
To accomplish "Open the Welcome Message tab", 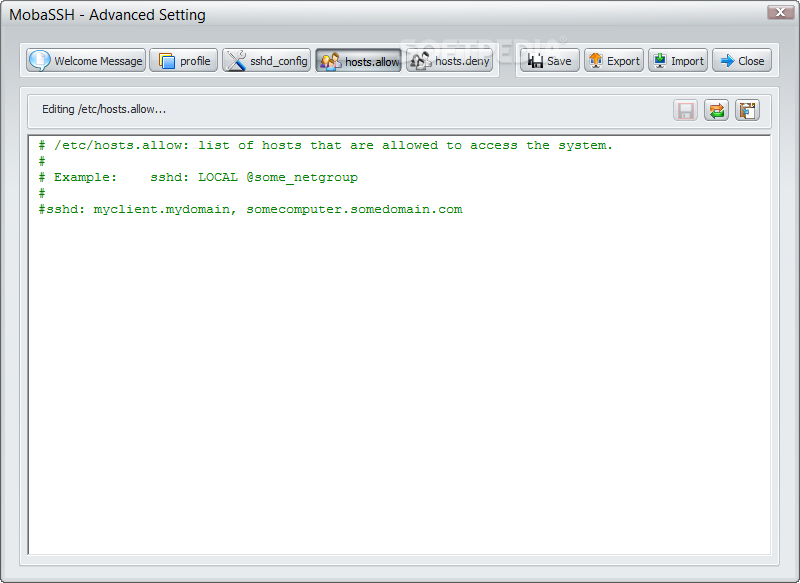I will coord(86,61).
